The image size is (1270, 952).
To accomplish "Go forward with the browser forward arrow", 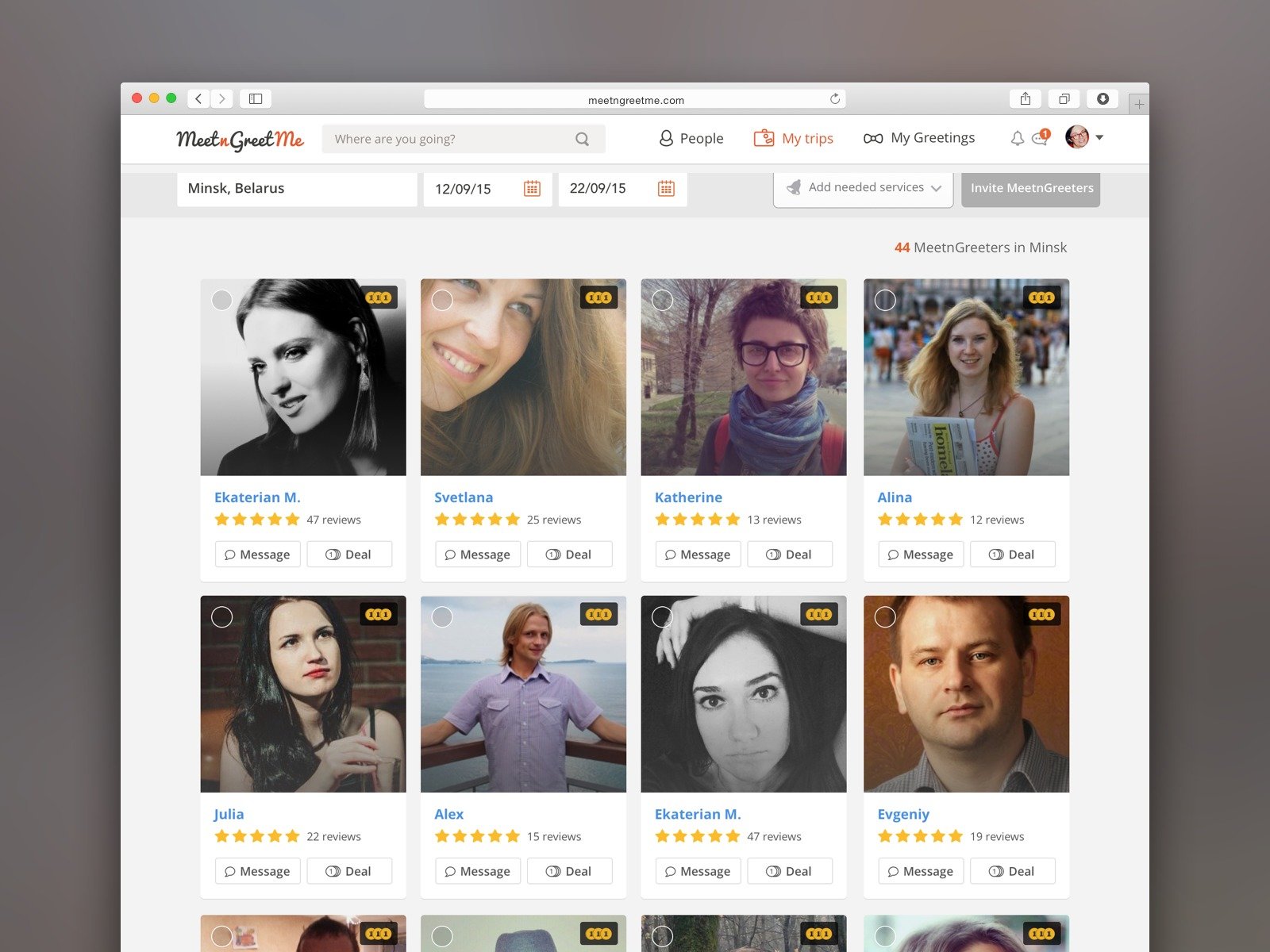I will [221, 98].
